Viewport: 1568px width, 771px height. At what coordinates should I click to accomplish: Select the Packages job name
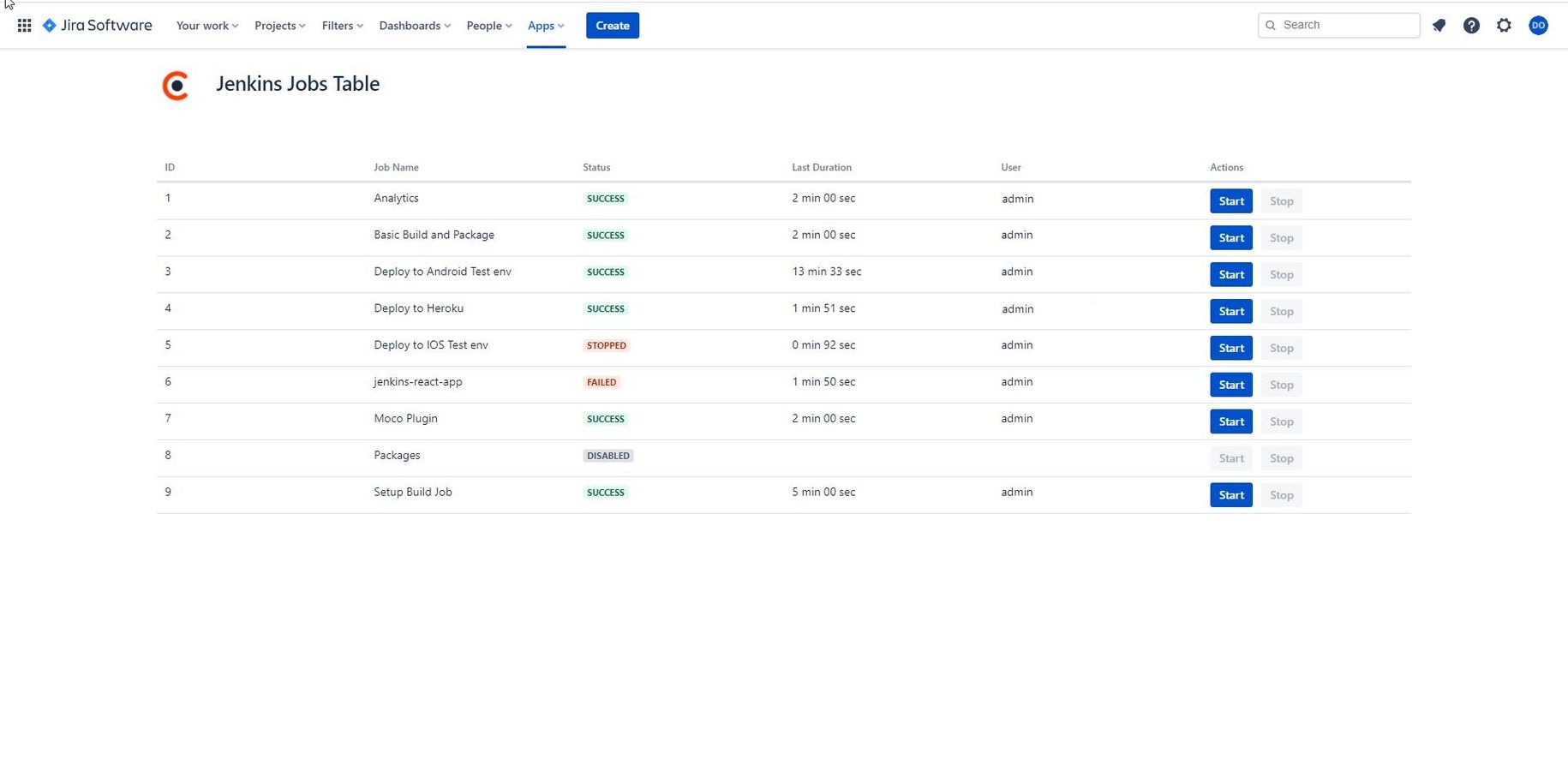[x=397, y=457]
